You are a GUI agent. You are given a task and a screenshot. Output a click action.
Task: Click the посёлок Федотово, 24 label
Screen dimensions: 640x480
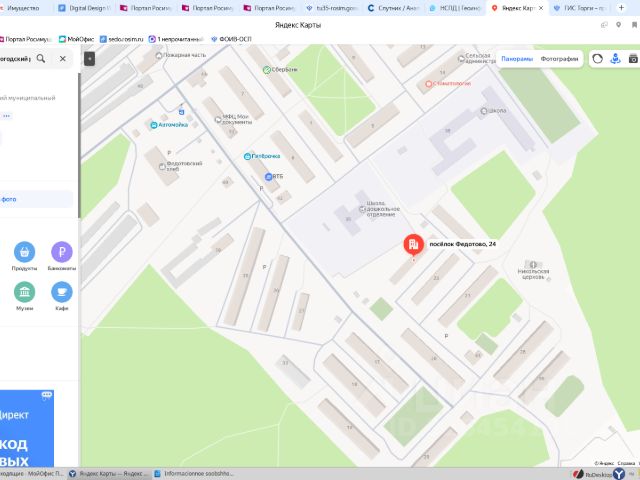pyautogui.click(x=462, y=244)
